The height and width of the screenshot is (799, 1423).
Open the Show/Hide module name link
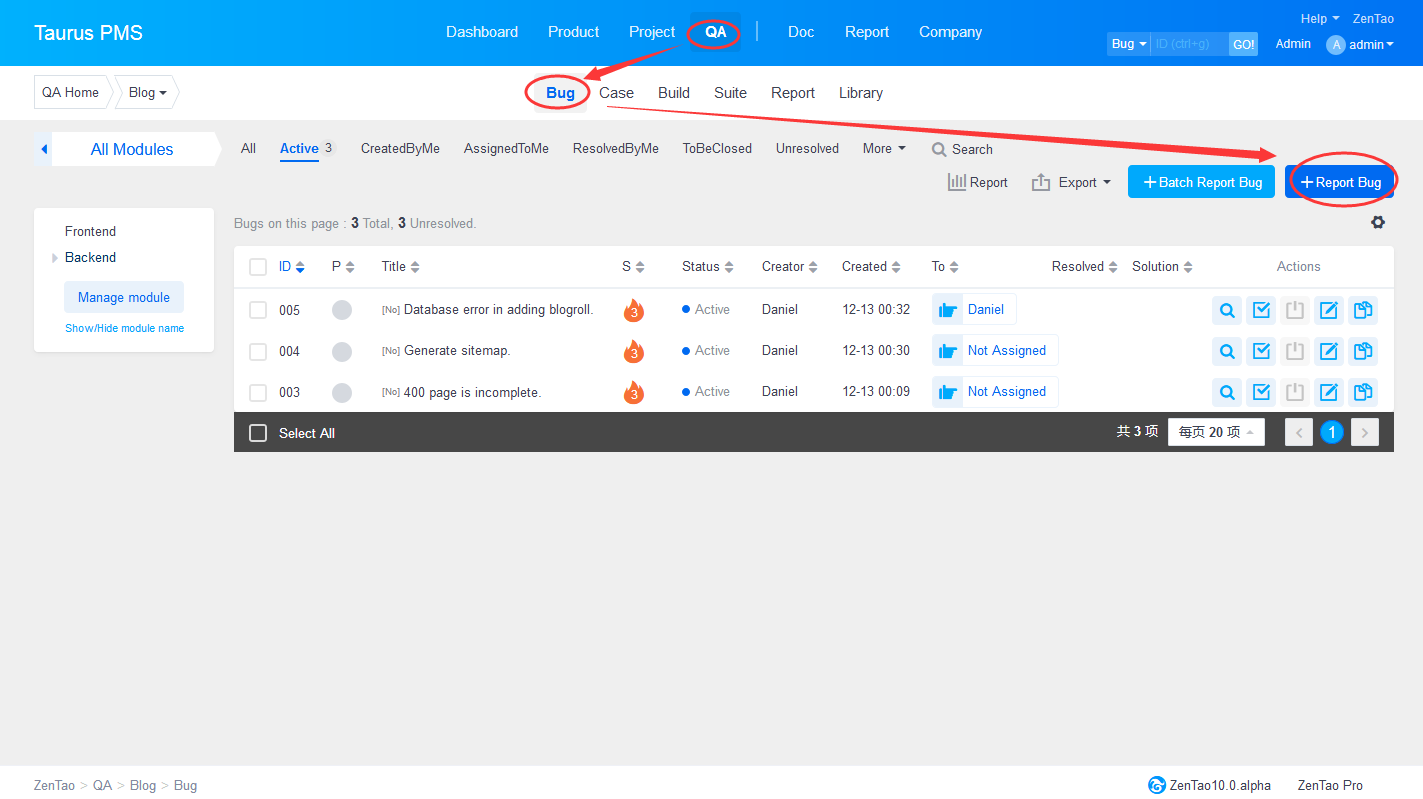click(124, 328)
